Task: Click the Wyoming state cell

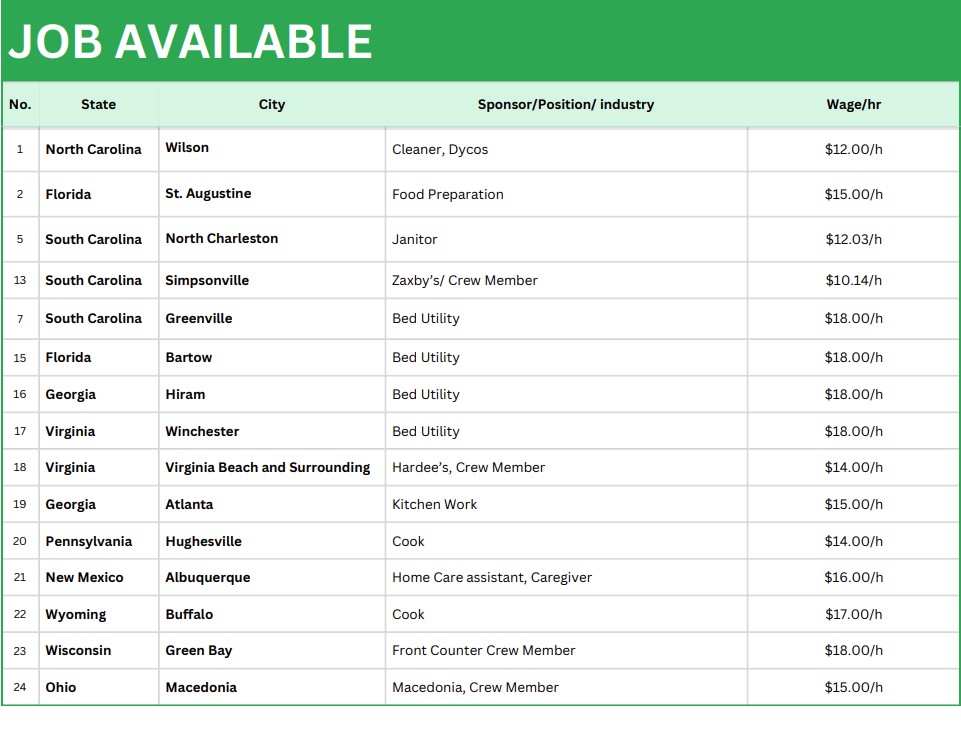Action: click(75, 615)
